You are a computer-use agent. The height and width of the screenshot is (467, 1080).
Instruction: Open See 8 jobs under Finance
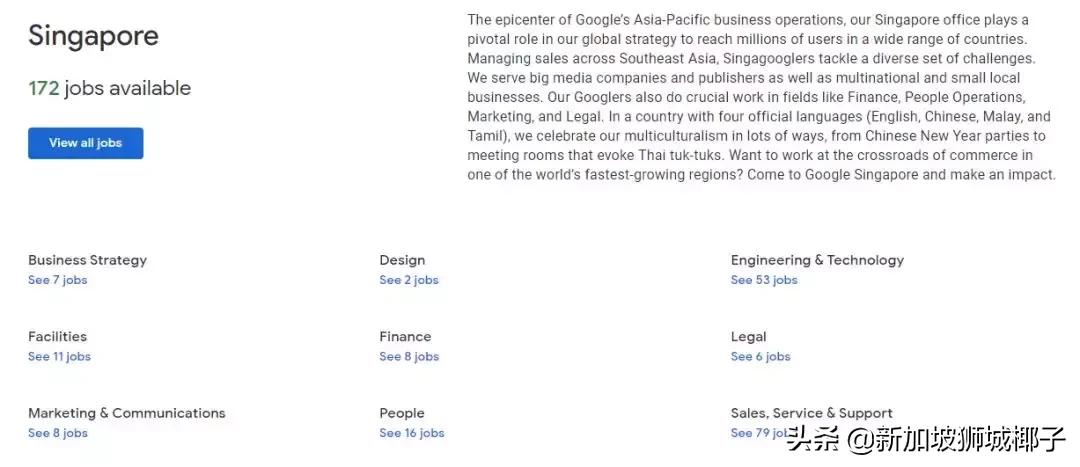pyautogui.click(x=409, y=357)
